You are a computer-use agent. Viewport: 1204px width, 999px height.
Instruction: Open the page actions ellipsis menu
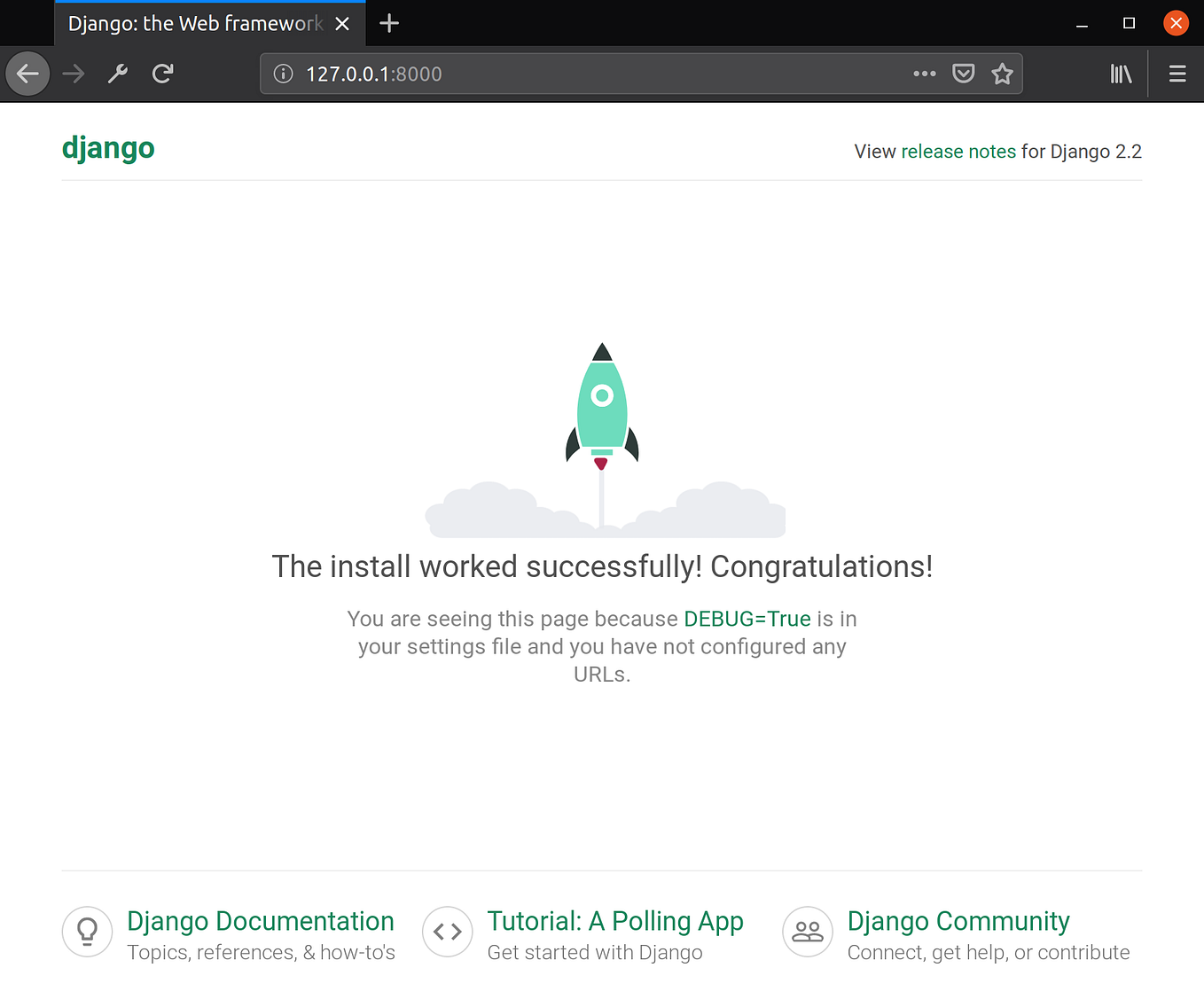click(x=925, y=74)
